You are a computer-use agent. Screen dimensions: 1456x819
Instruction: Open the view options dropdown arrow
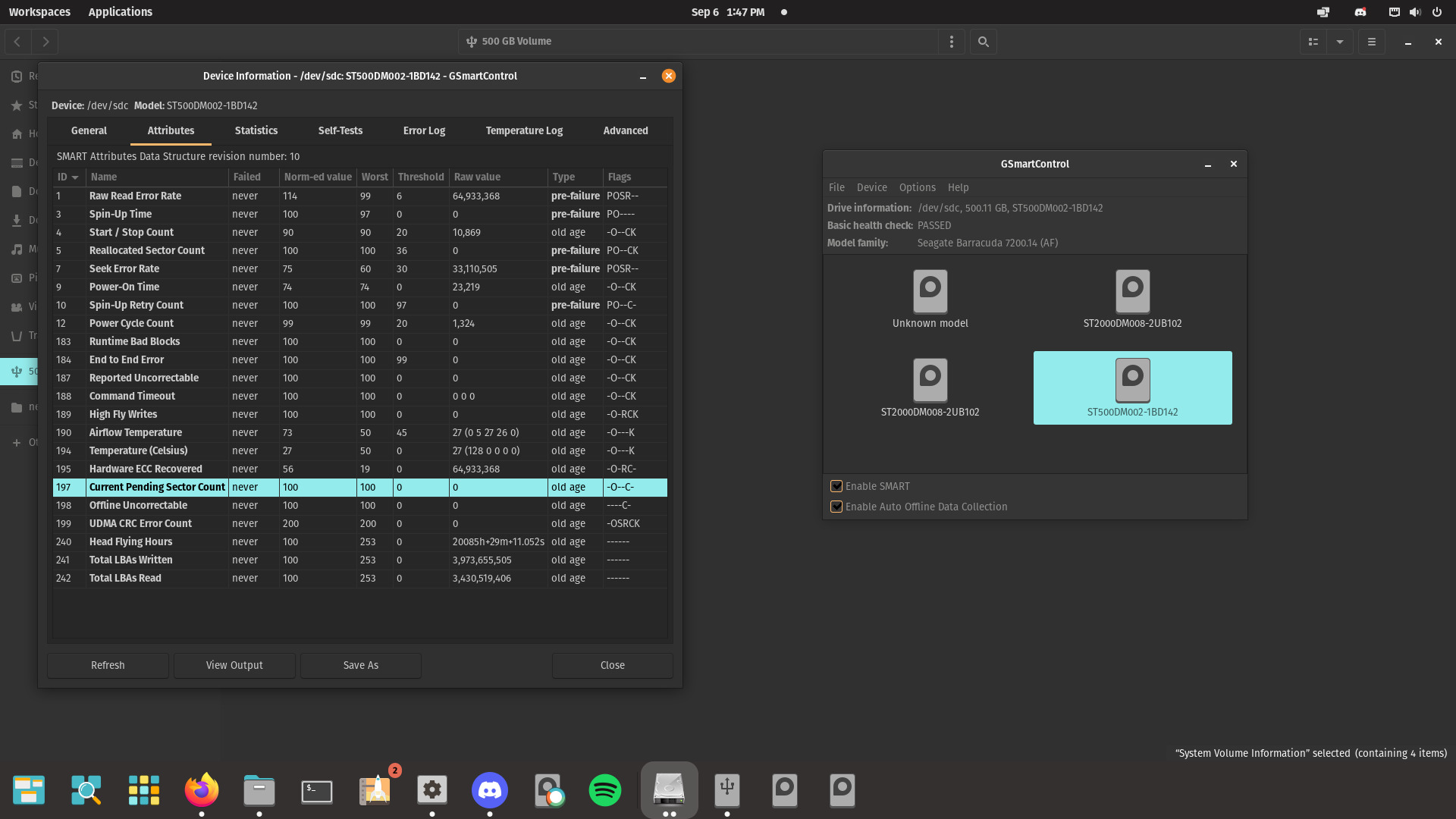pos(1340,42)
